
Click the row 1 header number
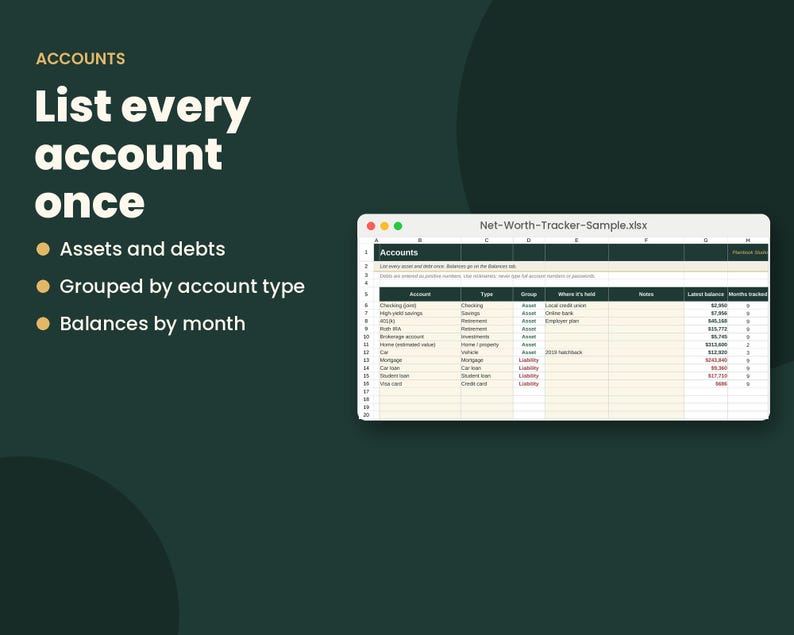point(366,252)
